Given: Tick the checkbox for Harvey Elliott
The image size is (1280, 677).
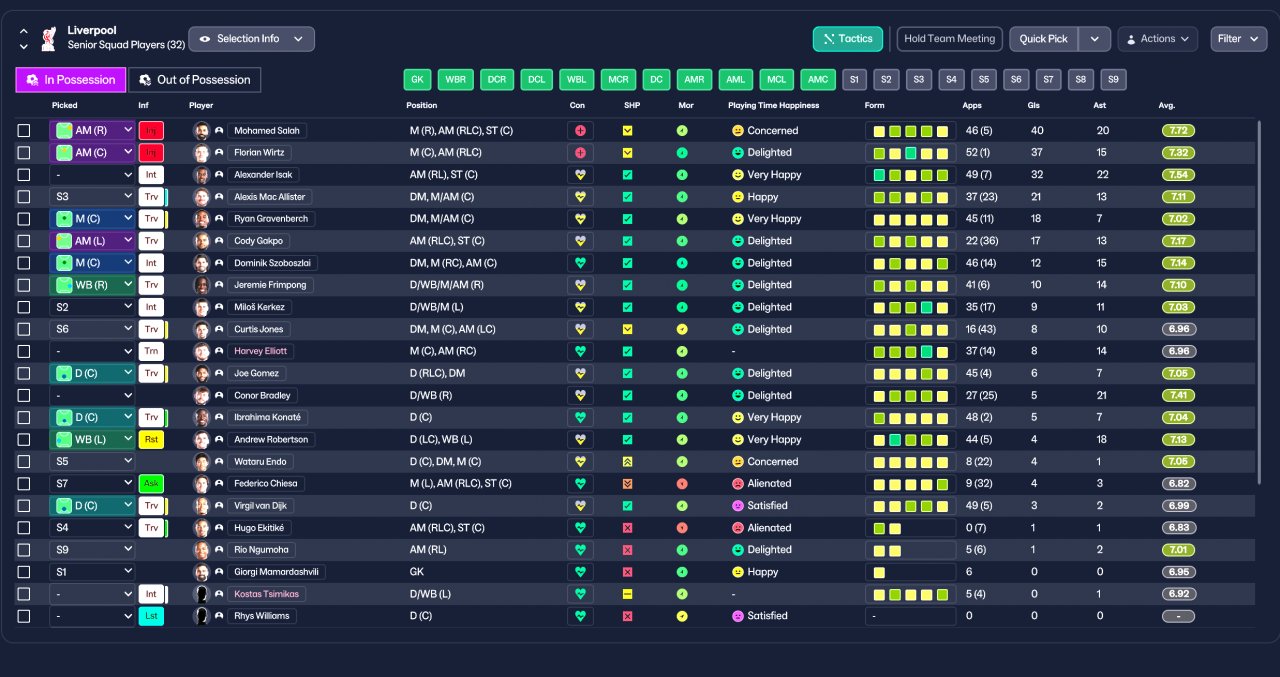Looking at the screenshot, I should click(x=24, y=351).
